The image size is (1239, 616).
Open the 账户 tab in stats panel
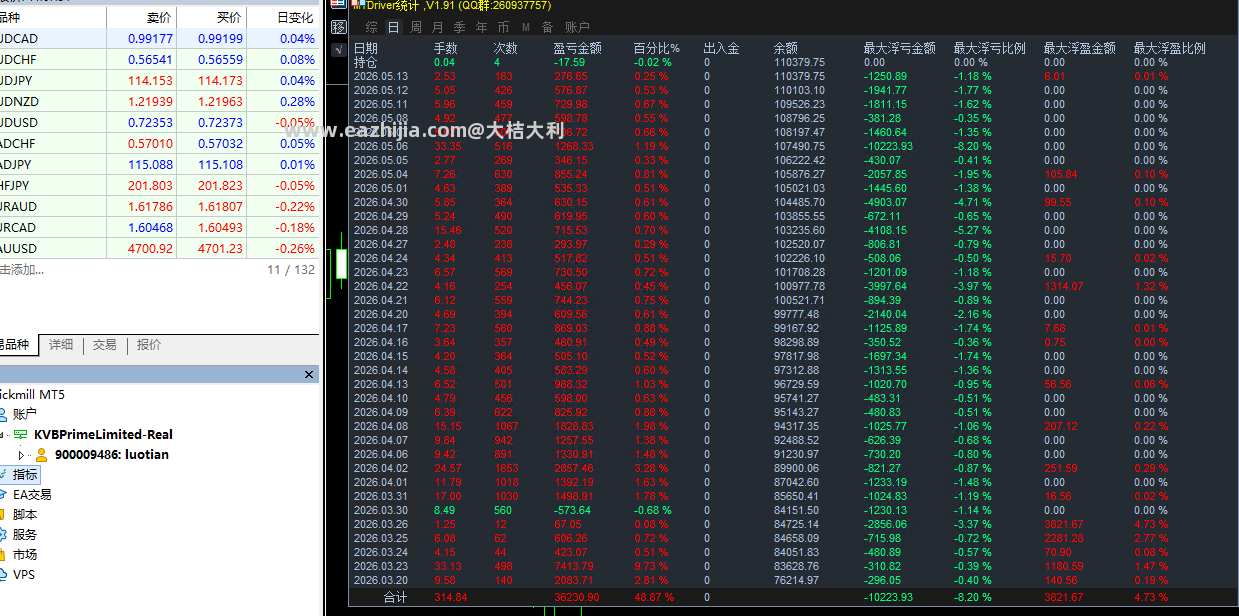577,27
